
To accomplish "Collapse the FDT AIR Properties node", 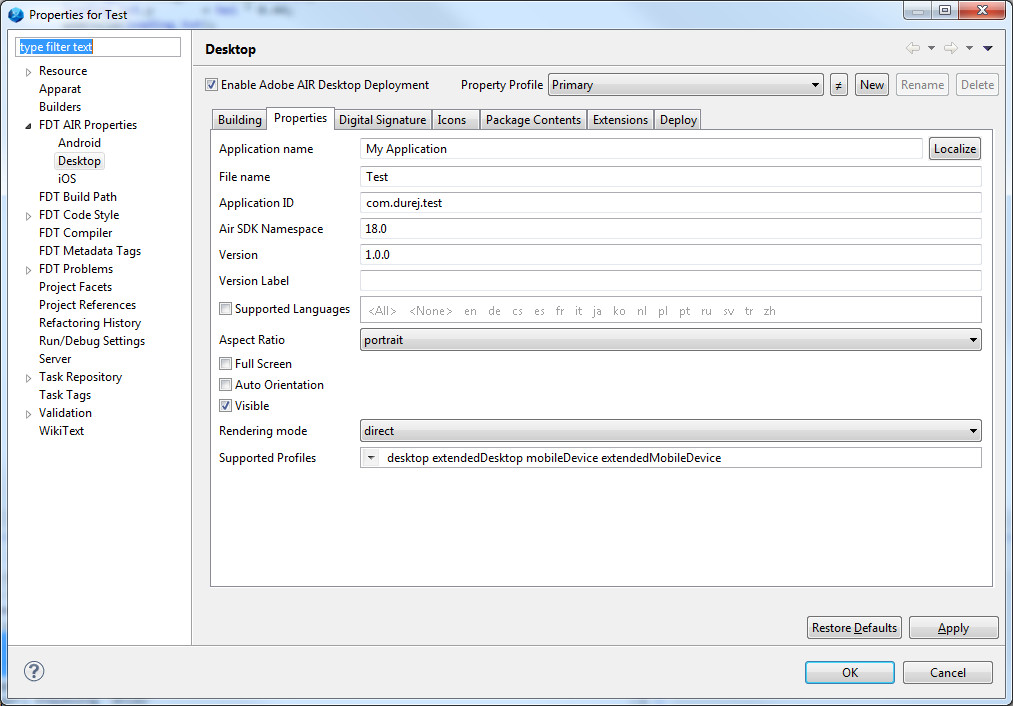I will coord(28,126).
